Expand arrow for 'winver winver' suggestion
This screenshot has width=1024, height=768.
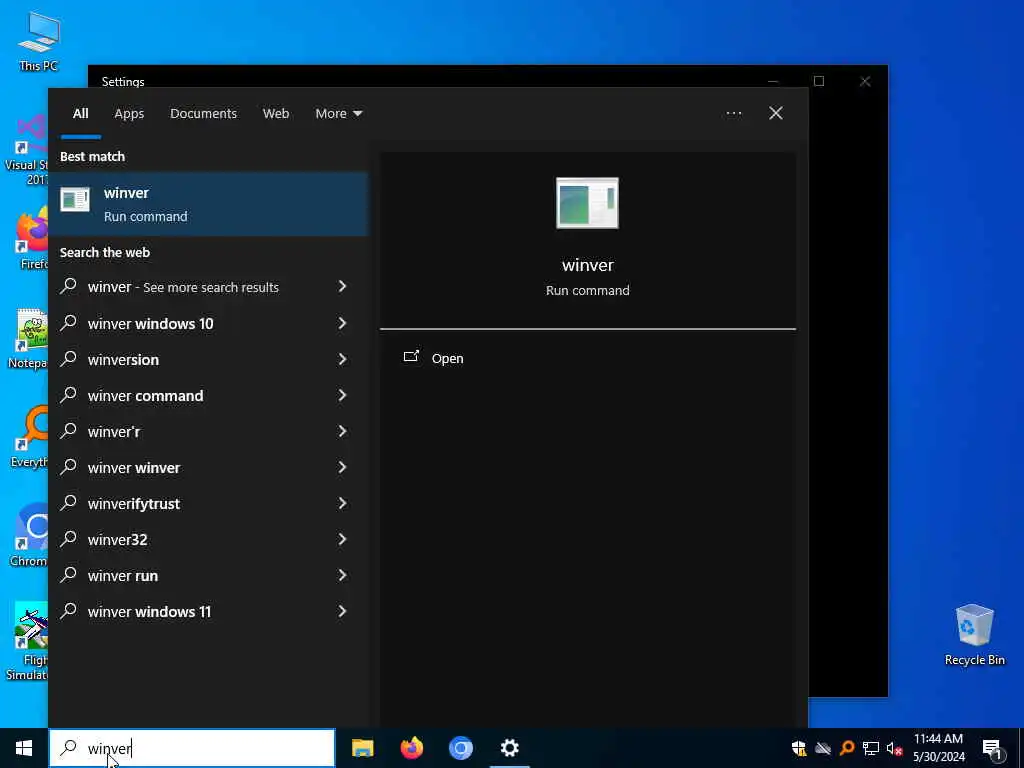click(x=342, y=467)
